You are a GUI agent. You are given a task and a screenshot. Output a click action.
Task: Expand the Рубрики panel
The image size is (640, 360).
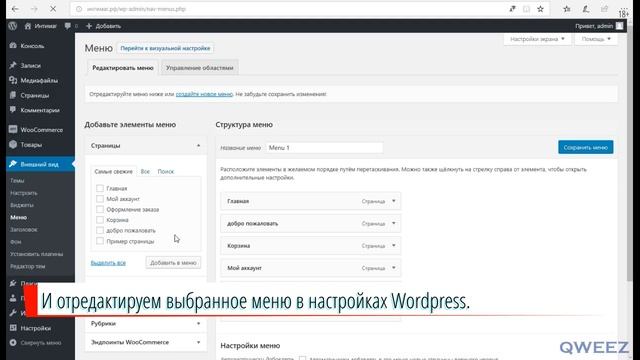[x=146, y=324]
